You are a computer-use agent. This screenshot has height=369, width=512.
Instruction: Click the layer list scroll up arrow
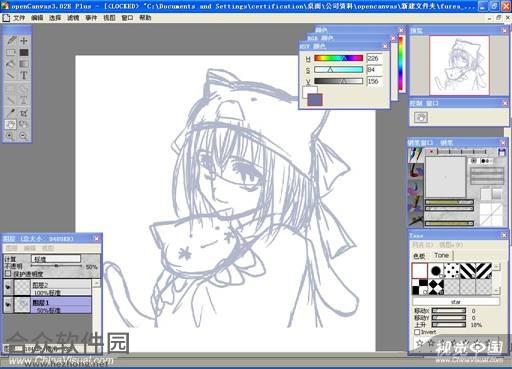click(96, 283)
